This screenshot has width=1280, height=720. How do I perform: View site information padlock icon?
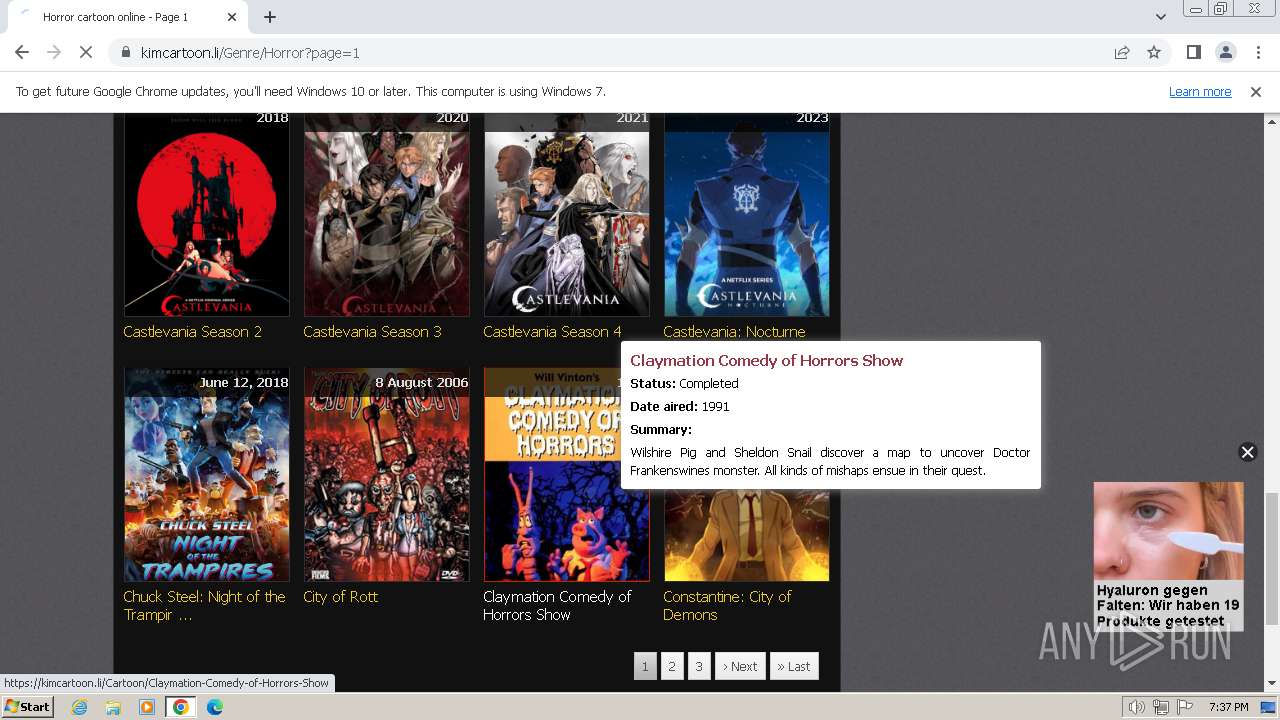126,52
